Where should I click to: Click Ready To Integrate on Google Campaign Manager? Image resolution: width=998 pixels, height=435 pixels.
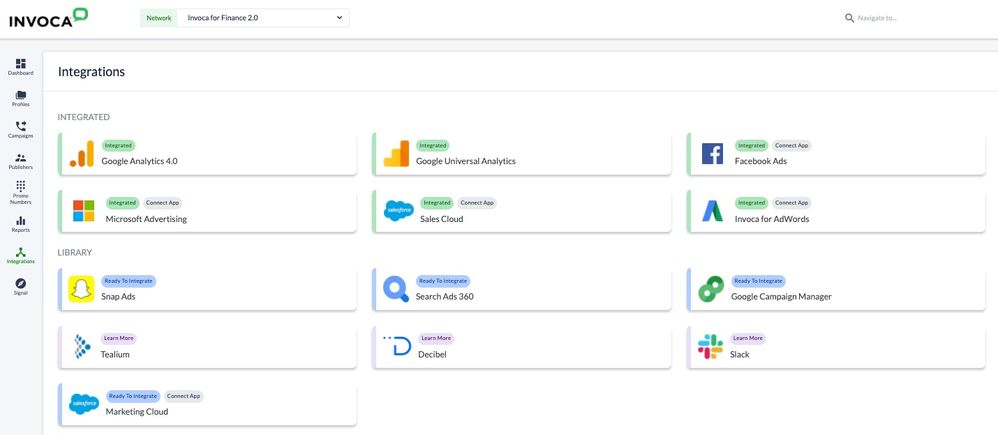(758, 281)
